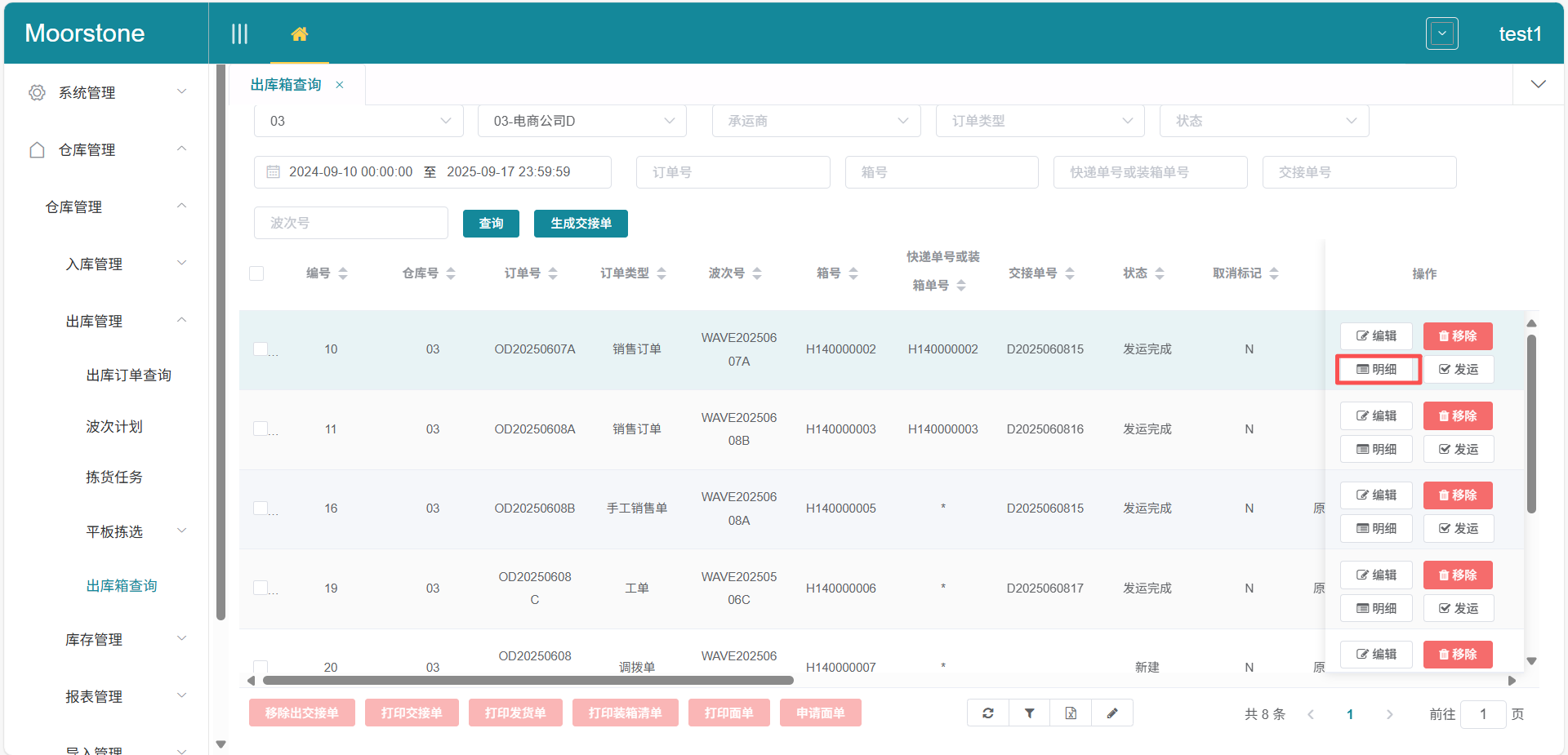Export the table to Excel
The image size is (1568, 755).
[1071, 713]
